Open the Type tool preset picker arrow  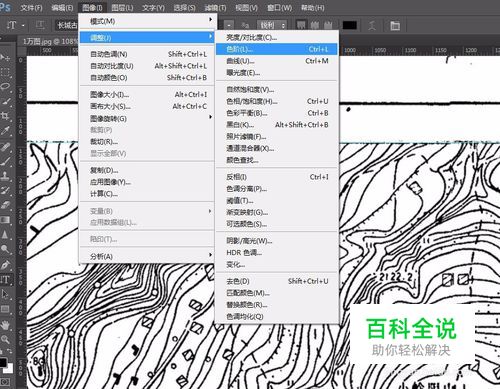[23, 25]
